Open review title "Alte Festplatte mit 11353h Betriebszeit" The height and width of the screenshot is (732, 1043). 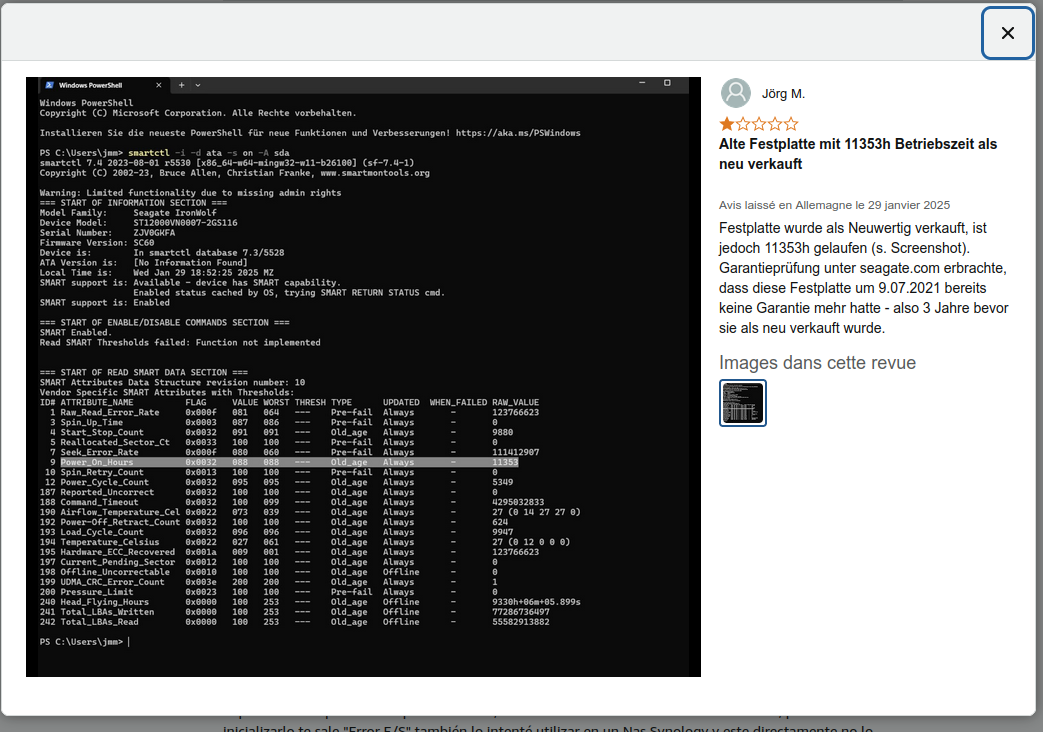click(x=858, y=154)
